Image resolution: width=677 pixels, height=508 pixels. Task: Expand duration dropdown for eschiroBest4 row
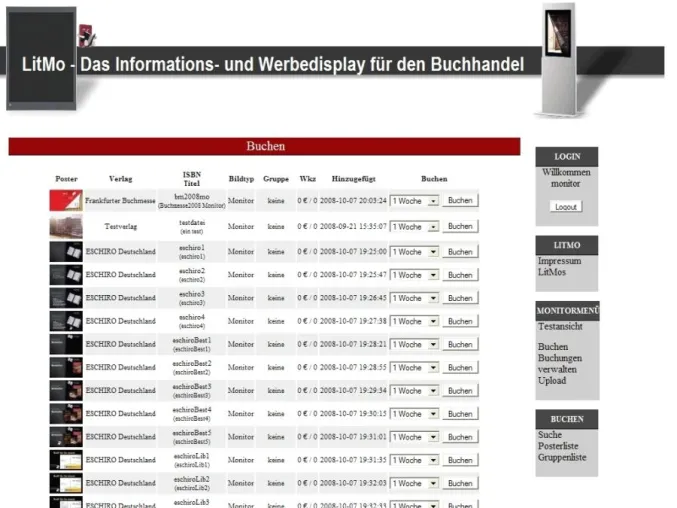tap(414, 414)
